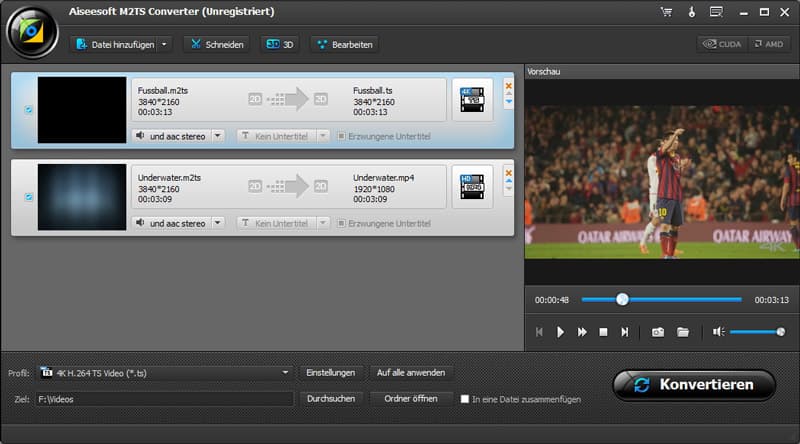800x444 pixels.
Task: Open the audio track dropdown for Fussball
Action: [218, 136]
